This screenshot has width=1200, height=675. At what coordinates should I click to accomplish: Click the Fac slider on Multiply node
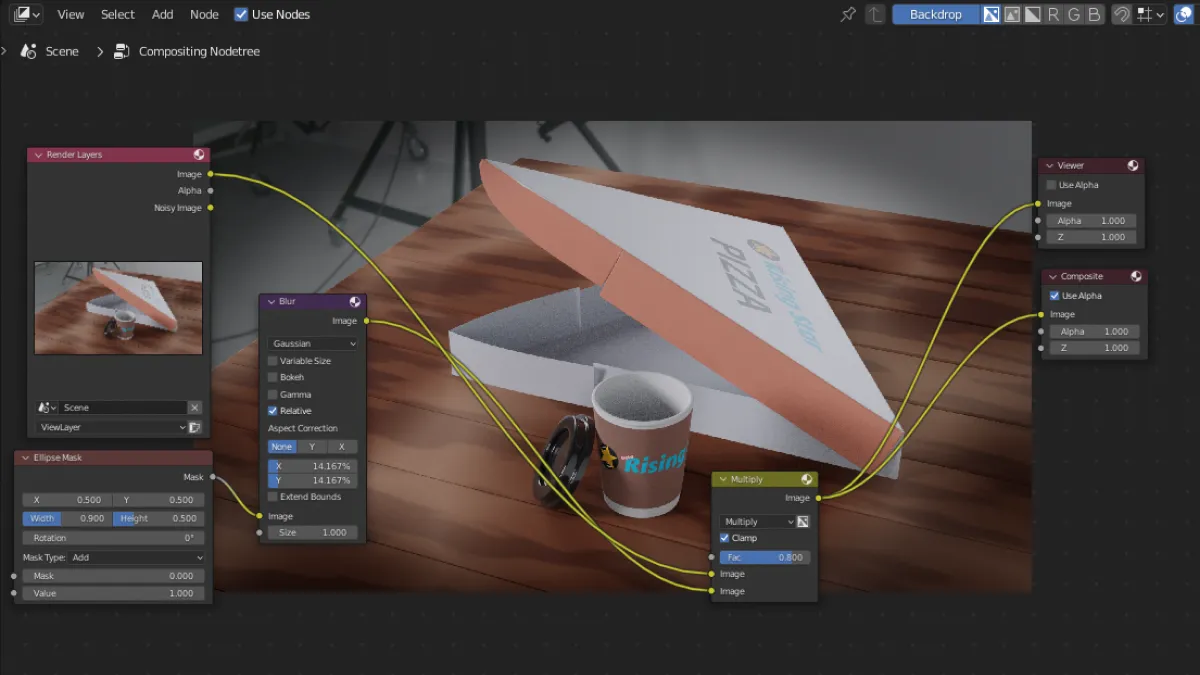coord(765,557)
